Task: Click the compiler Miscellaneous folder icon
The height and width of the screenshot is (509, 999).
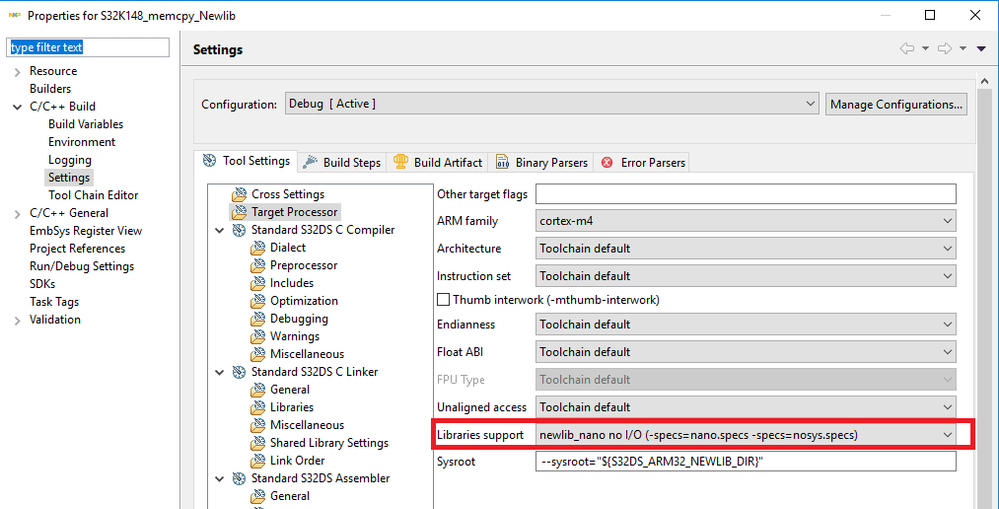Action: pyautogui.click(x=257, y=354)
